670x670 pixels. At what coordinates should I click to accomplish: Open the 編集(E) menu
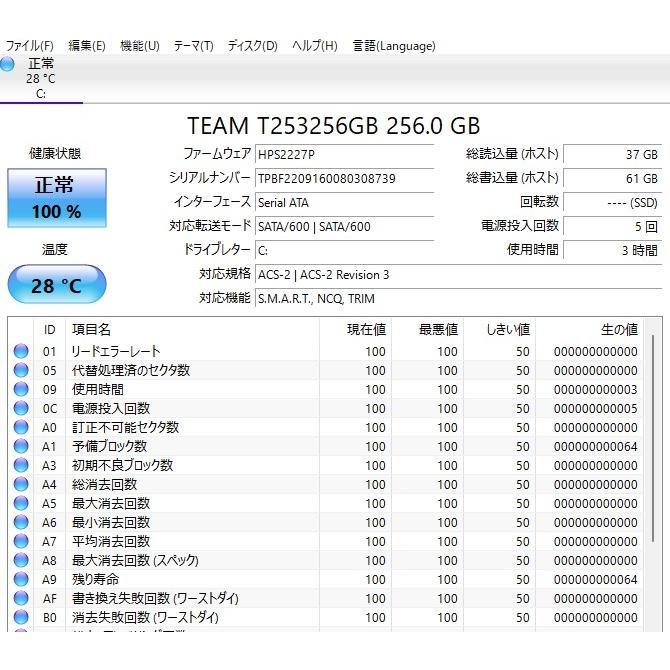(87, 45)
